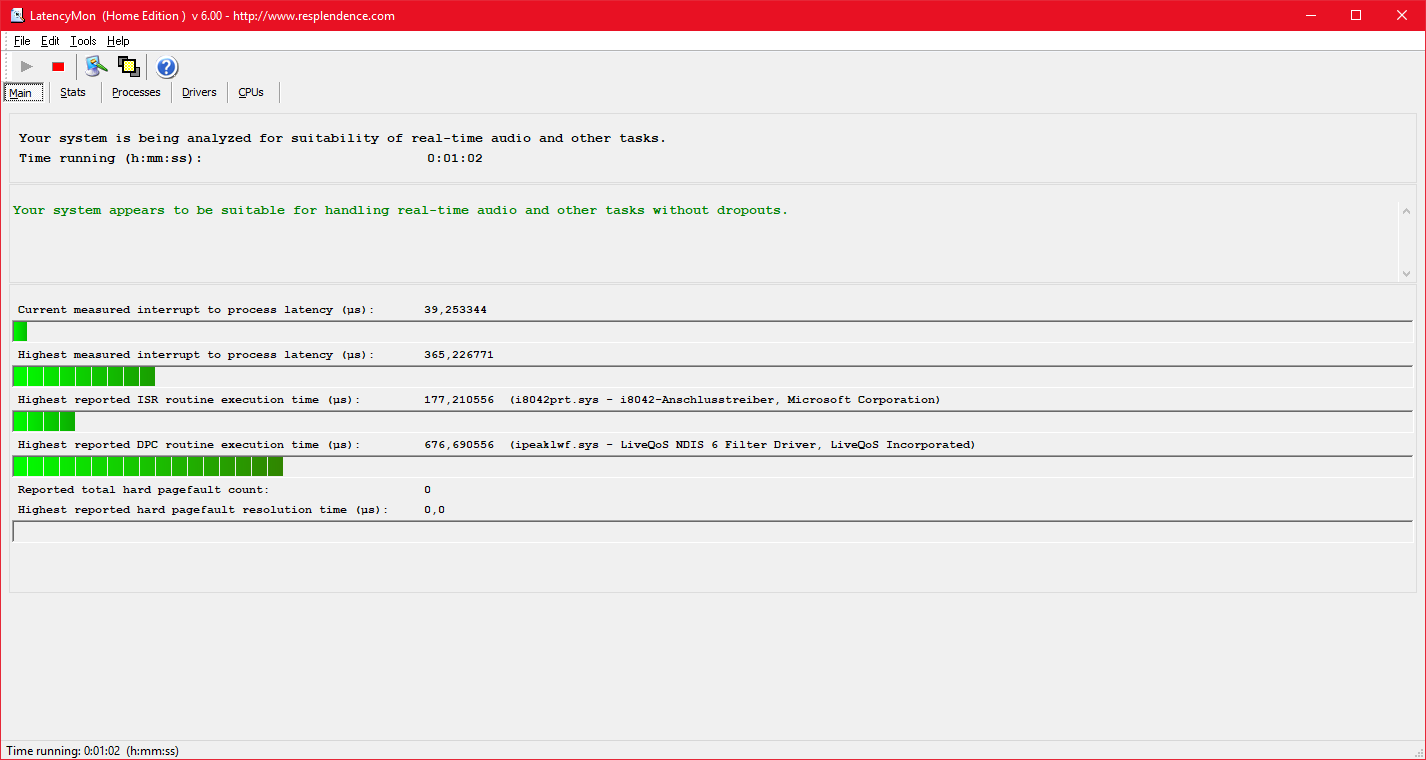Click the value 676,690556
Viewport: 1426px width, 760px height.
pyautogui.click(x=459, y=445)
